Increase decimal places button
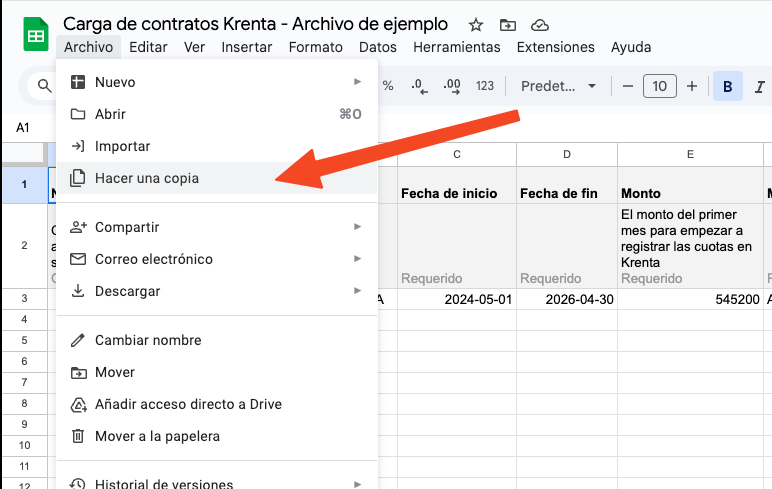The height and width of the screenshot is (489, 772). 451,86
